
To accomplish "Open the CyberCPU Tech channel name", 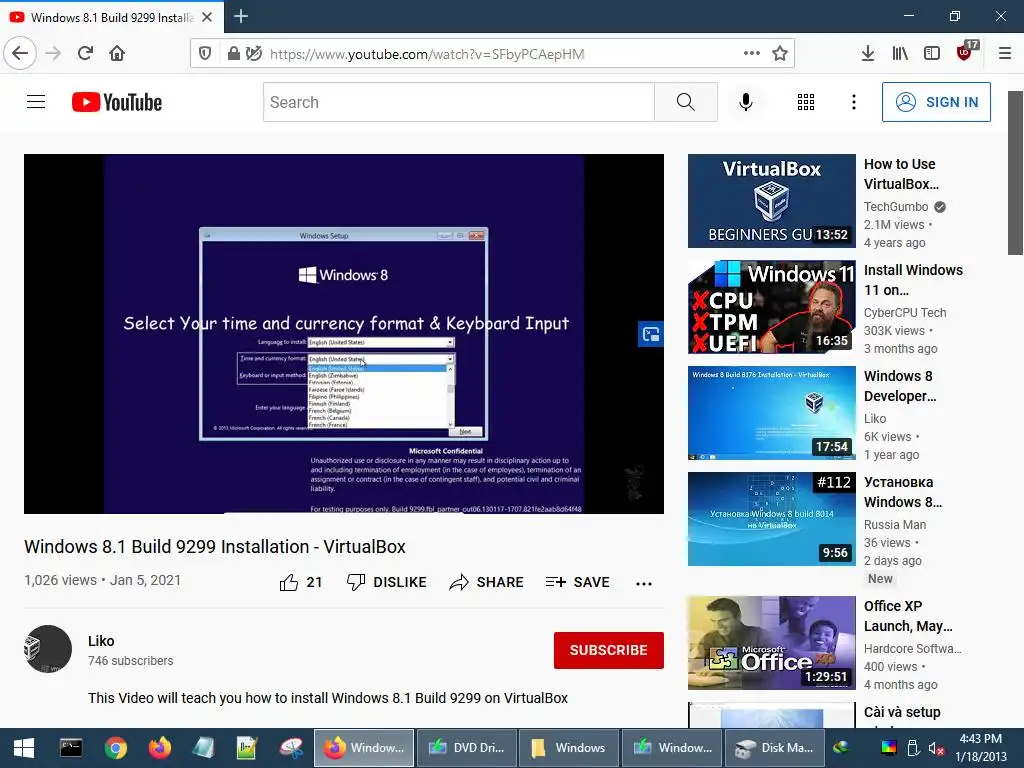I will point(905,312).
